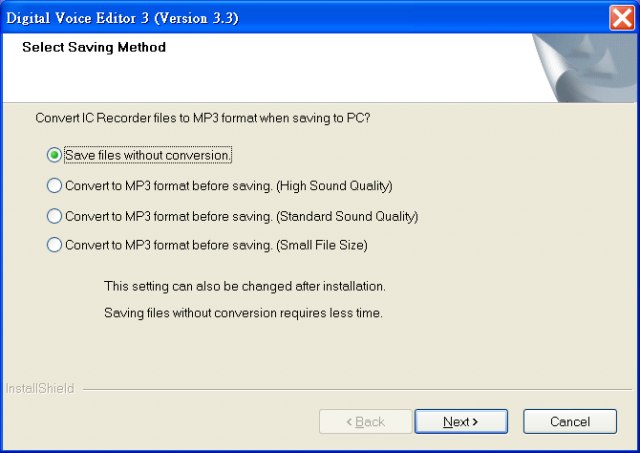
Task: Choose the High Sound Quality MP3 radio circle
Action: (x=54, y=186)
